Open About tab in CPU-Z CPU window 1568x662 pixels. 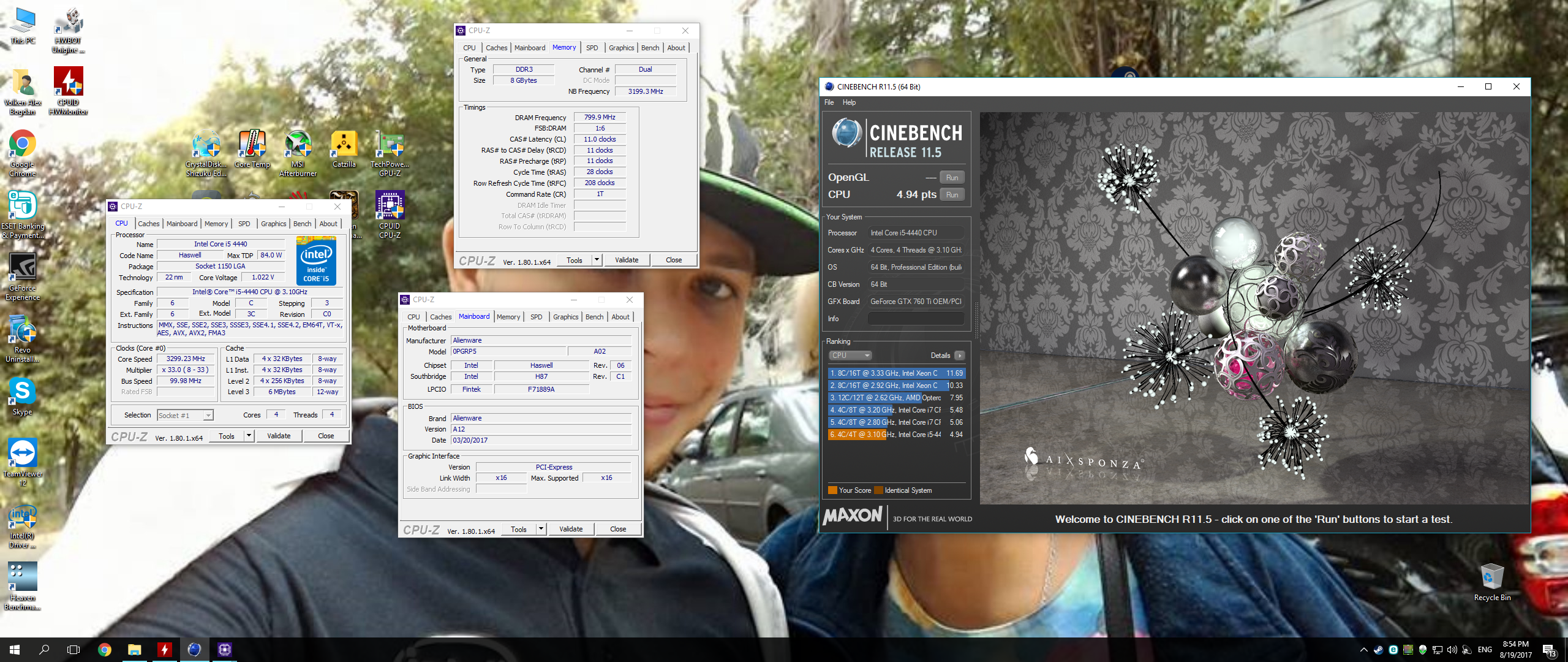(x=328, y=224)
